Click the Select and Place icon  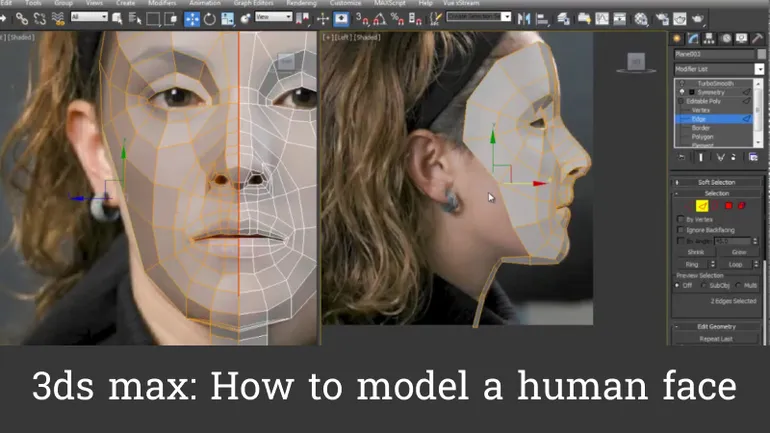coord(245,19)
